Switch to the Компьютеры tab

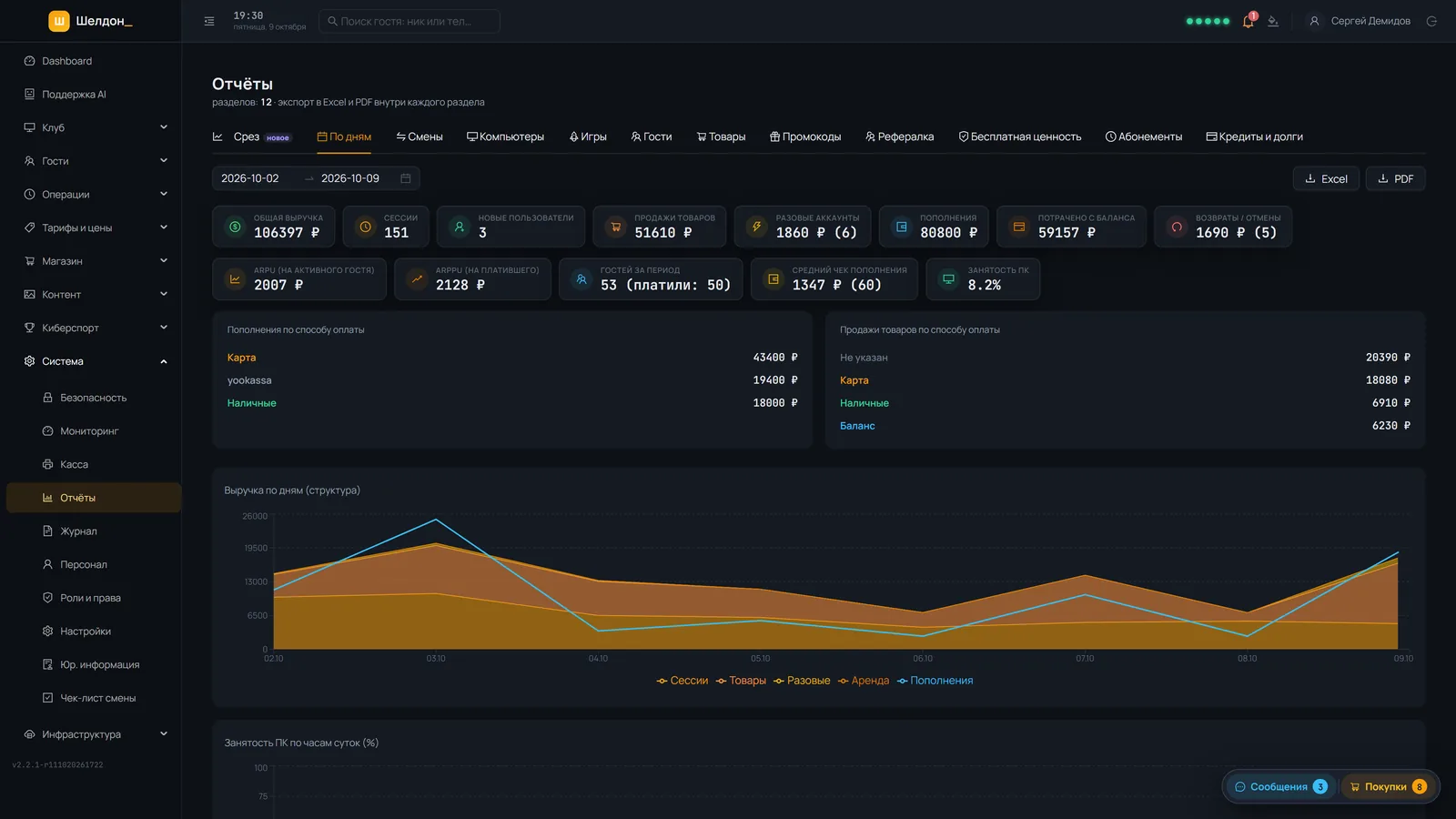(505, 136)
